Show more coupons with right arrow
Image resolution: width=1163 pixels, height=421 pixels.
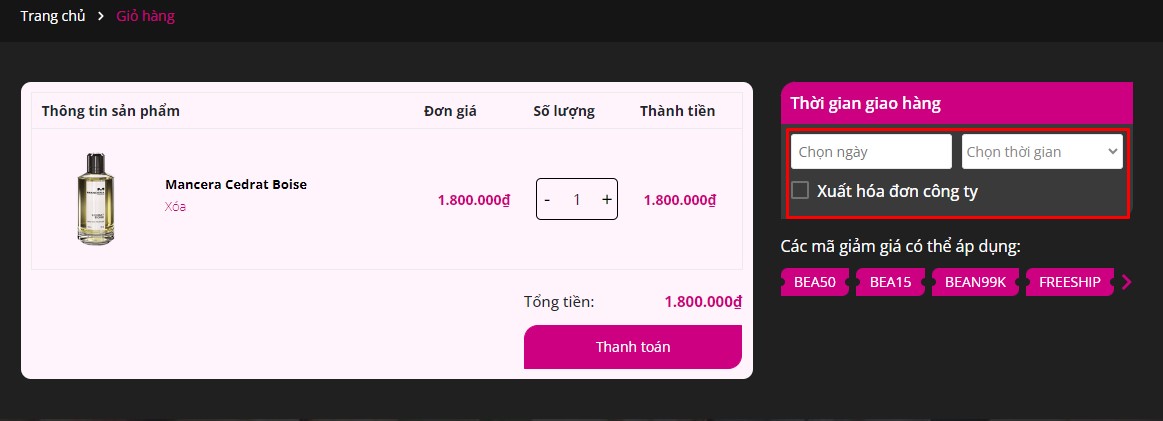(x=1127, y=283)
